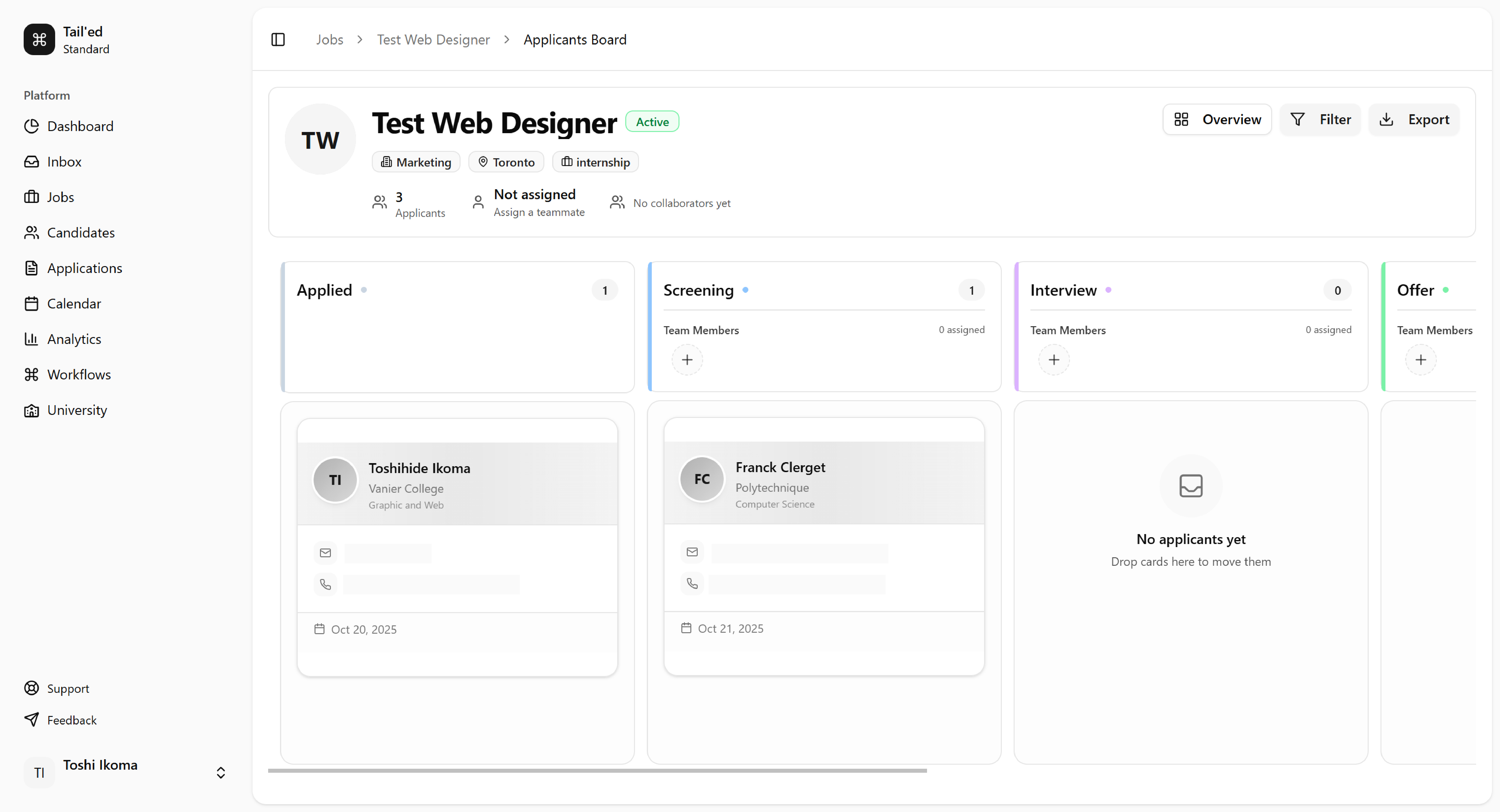Go to Workflows in sidebar
The image size is (1500, 812).
[79, 375]
